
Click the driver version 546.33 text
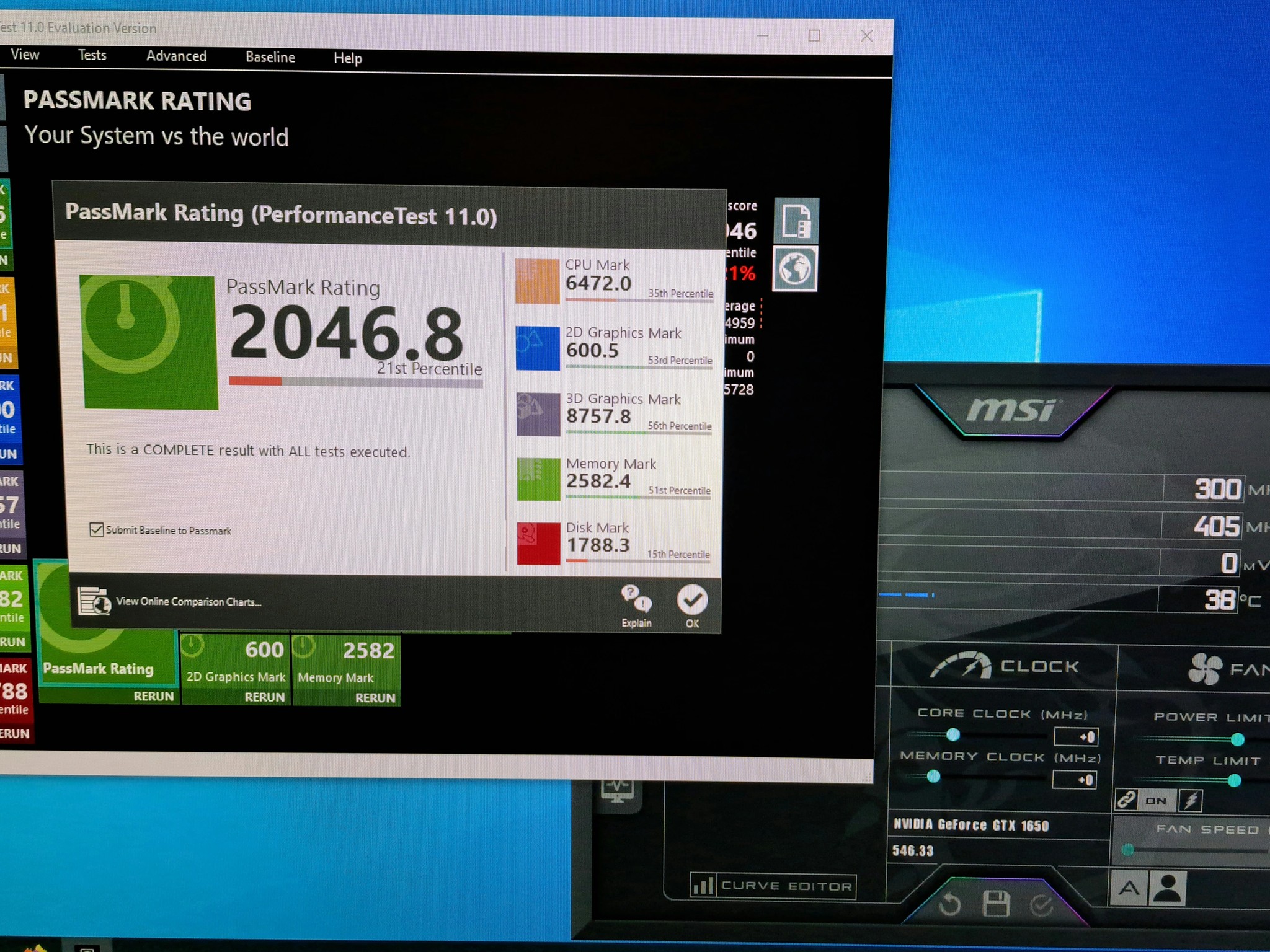[913, 850]
